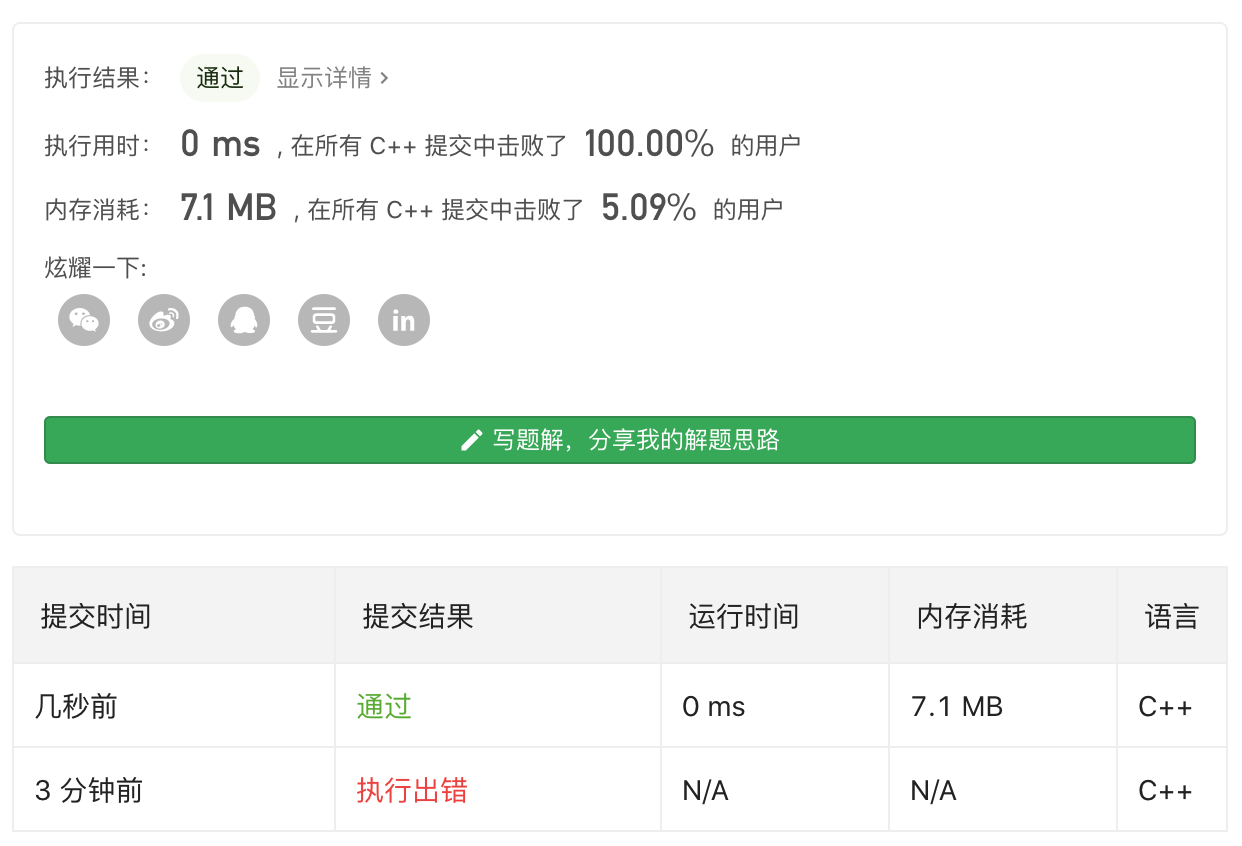Image resolution: width=1242 pixels, height=846 pixels.
Task: Click the 3 分钟前 submission row
Action: tap(620, 790)
